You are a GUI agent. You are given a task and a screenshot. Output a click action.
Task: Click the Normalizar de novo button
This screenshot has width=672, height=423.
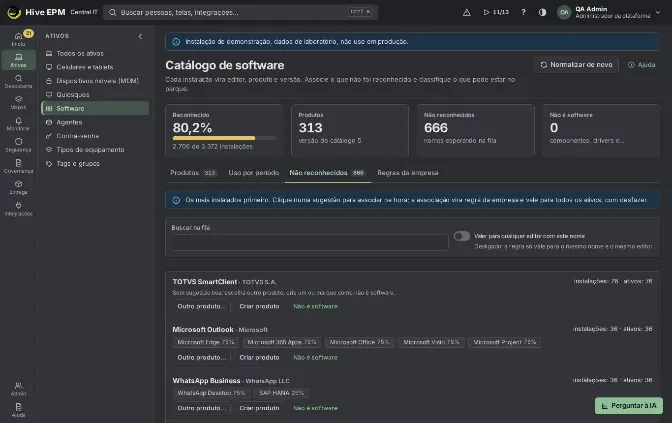point(576,65)
